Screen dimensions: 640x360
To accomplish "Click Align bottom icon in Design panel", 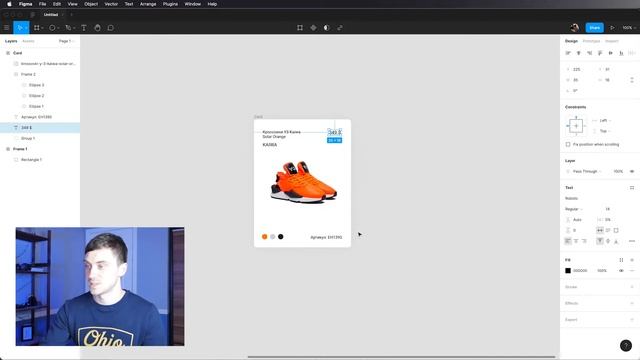I will (x=621, y=53).
